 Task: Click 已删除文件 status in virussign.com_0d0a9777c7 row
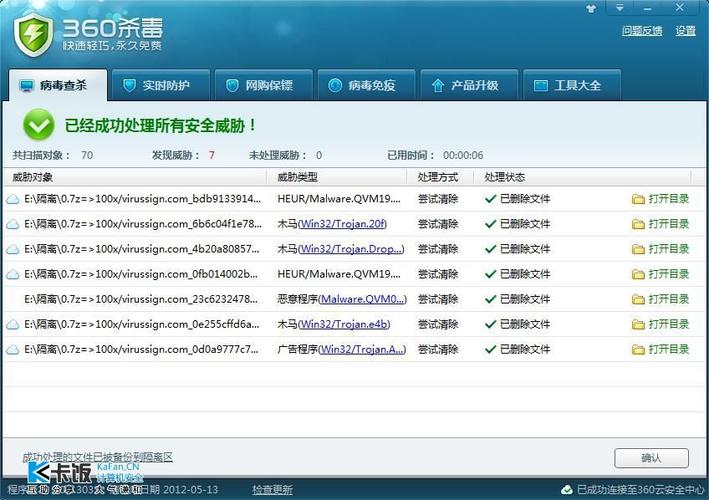[x=525, y=349]
